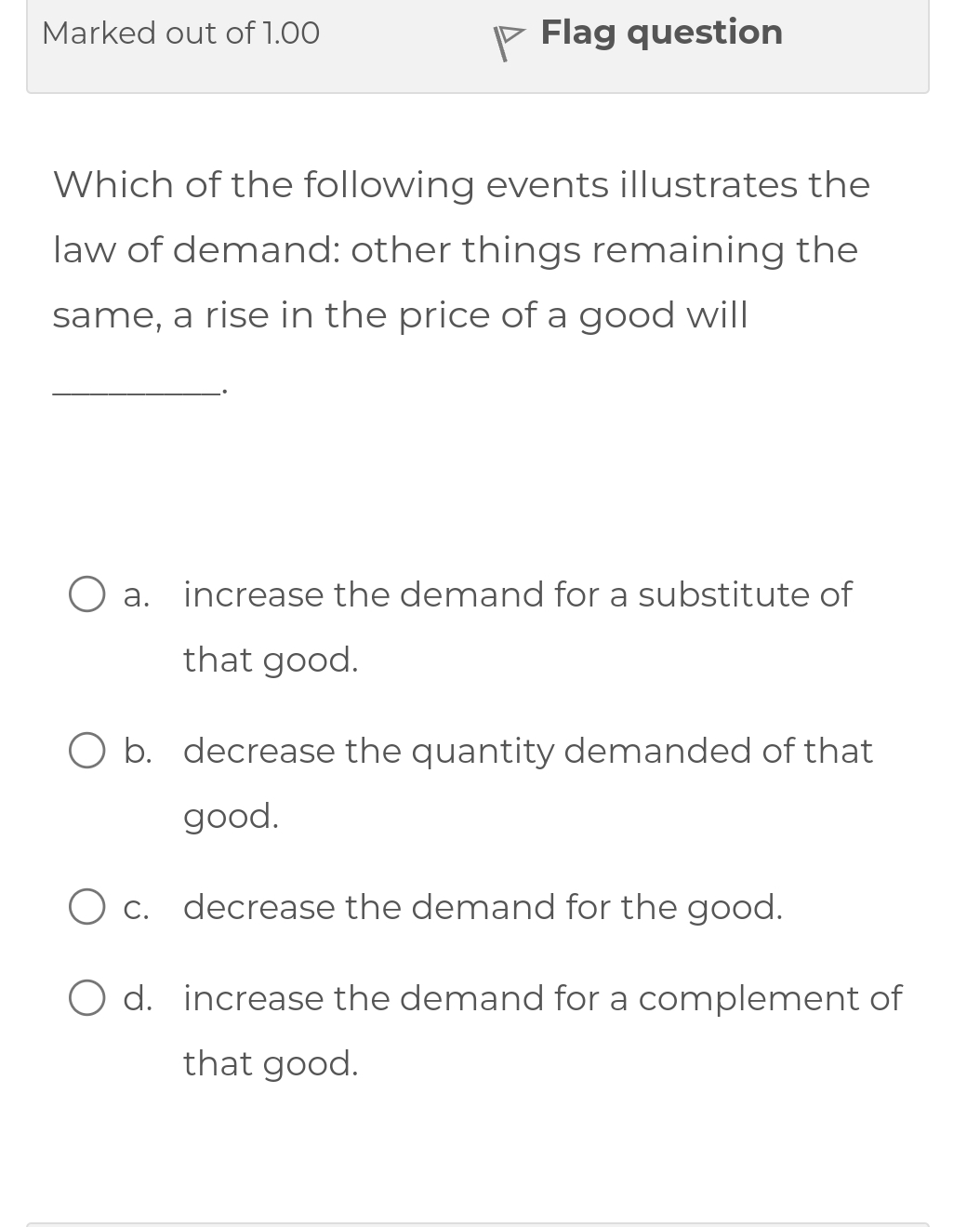The height and width of the screenshot is (1227, 980).
Task: Flag this question for review
Action: pyautogui.click(x=661, y=32)
